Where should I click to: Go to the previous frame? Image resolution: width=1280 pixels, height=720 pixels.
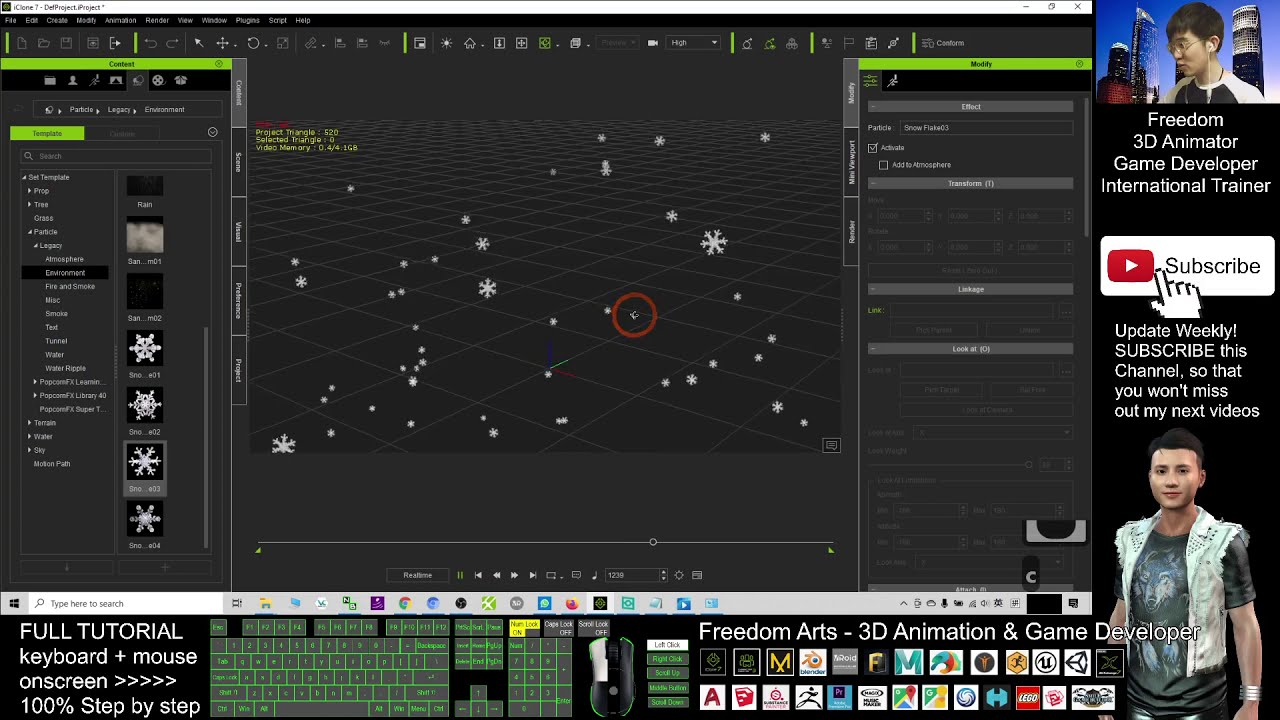(x=496, y=575)
